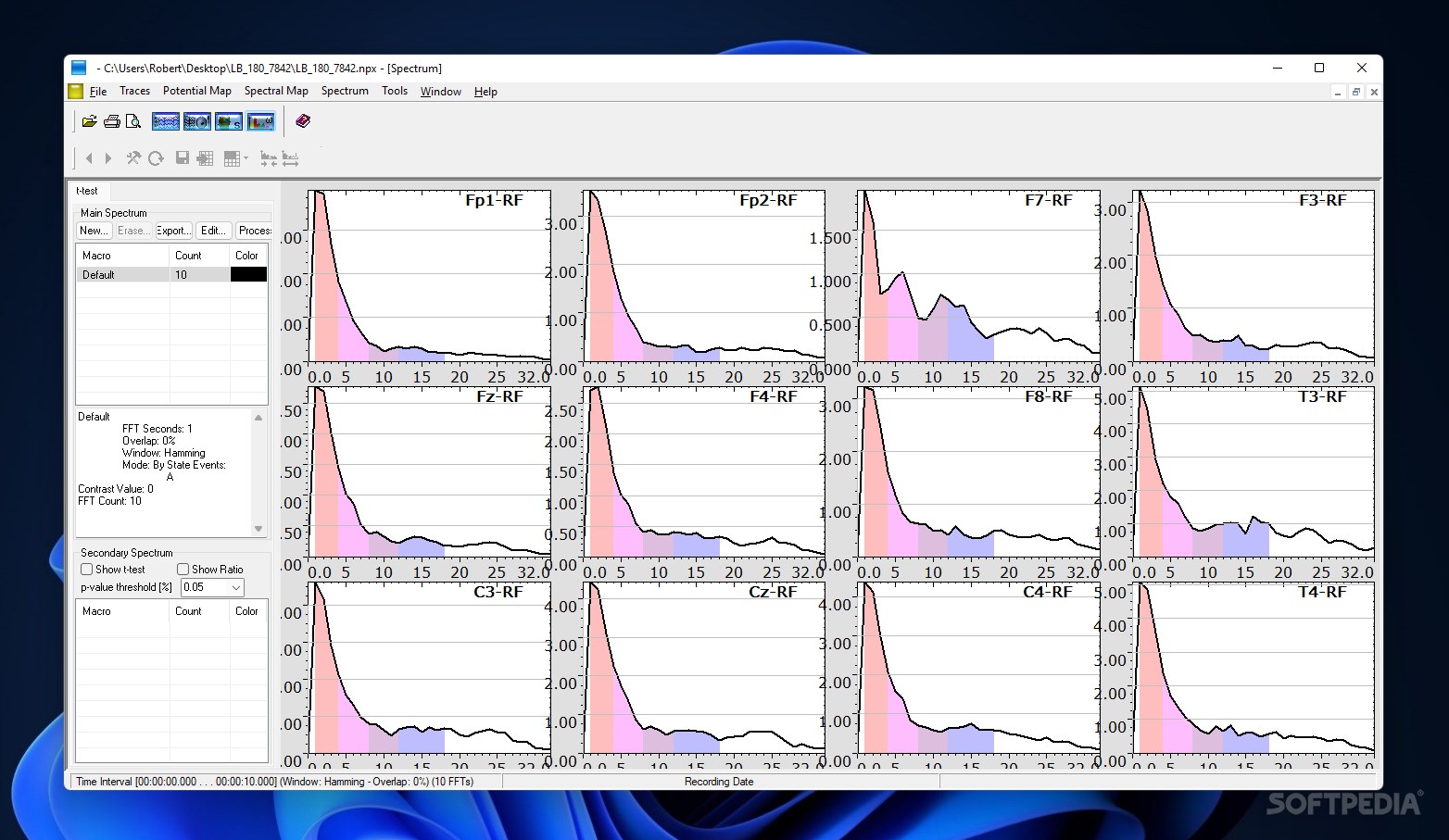The width and height of the screenshot is (1449, 840).
Task: Click the Main Spectrum Macro column header
Action: 122,255
